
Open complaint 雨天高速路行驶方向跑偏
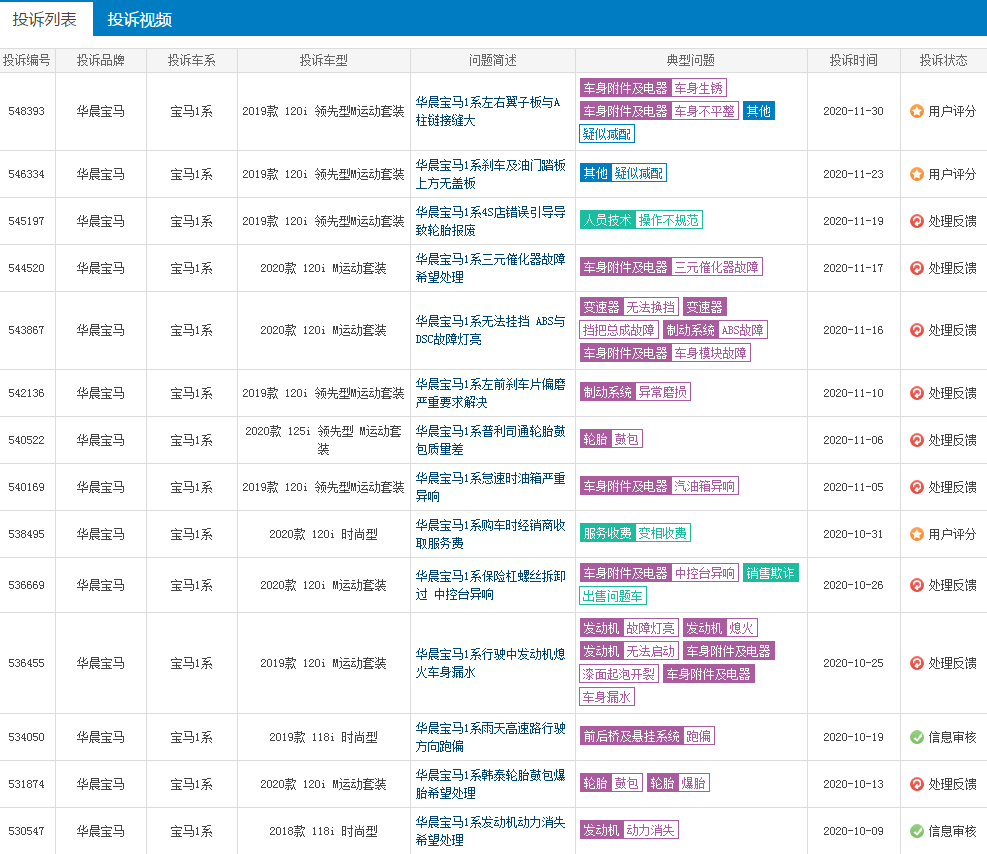coord(491,737)
